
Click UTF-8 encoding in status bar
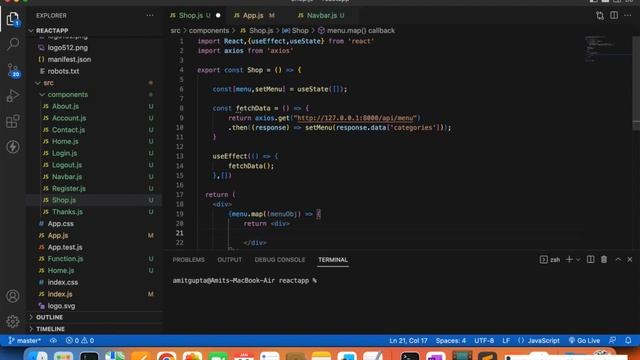tap(484, 340)
